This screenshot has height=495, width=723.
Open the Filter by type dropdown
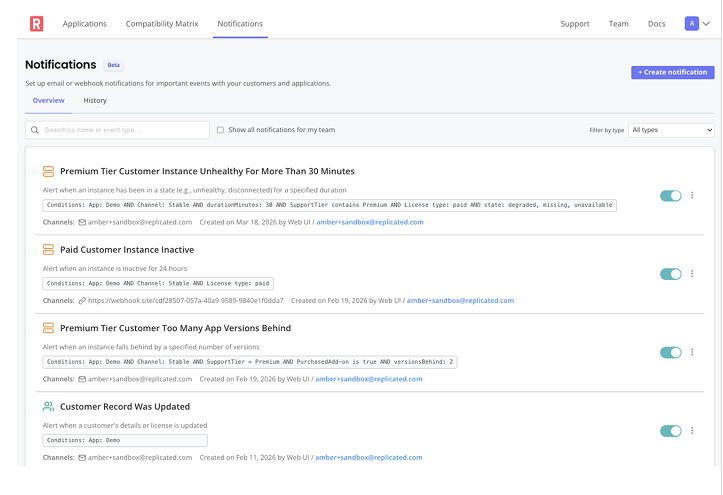671,130
